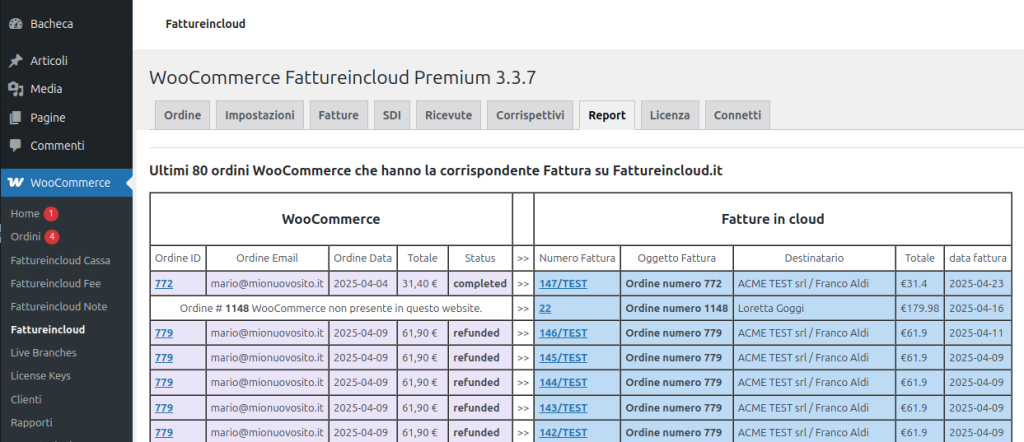Click the Commenti speech bubble icon

click(16, 146)
